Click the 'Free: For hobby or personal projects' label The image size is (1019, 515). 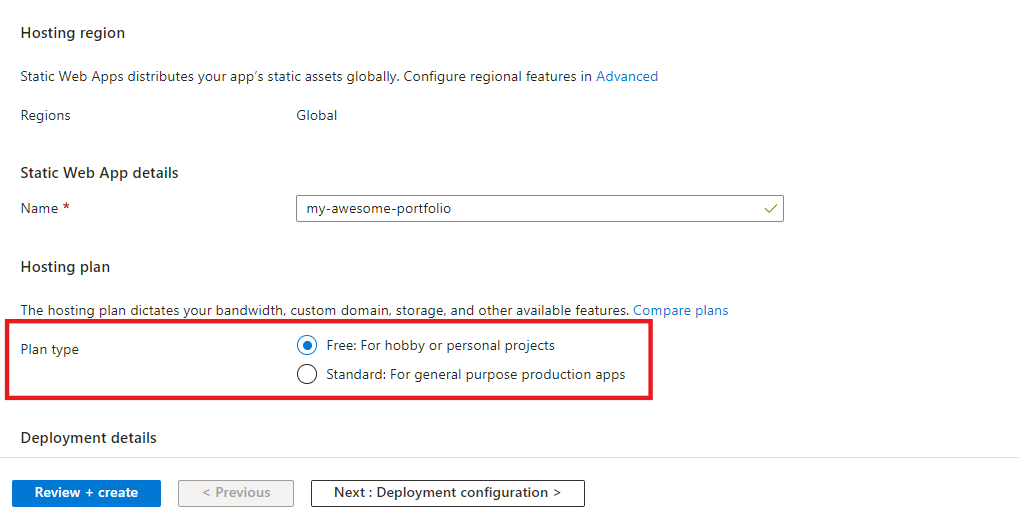pos(440,346)
